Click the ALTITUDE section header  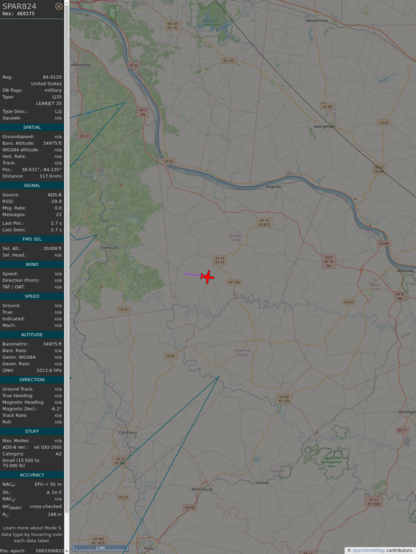[32, 335]
